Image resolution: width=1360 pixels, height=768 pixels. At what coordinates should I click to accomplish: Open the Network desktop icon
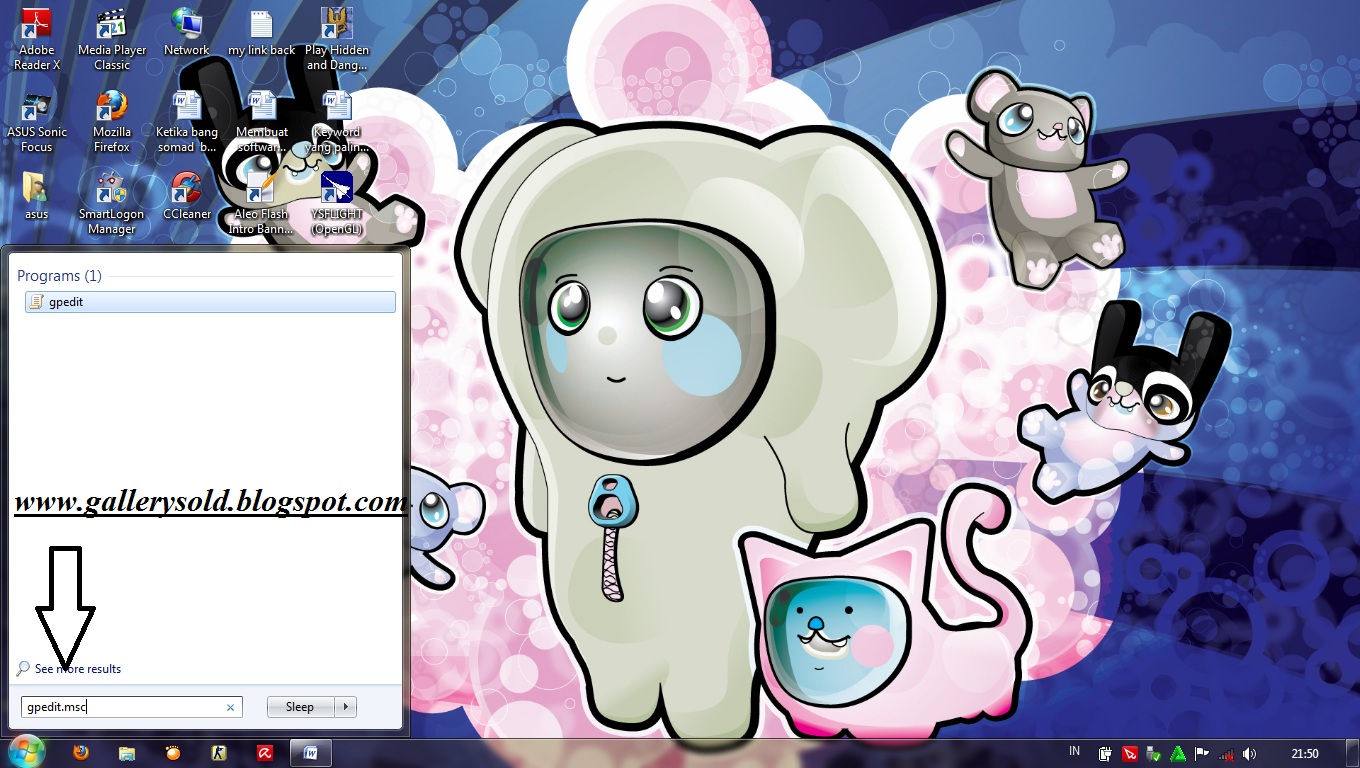pyautogui.click(x=187, y=32)
